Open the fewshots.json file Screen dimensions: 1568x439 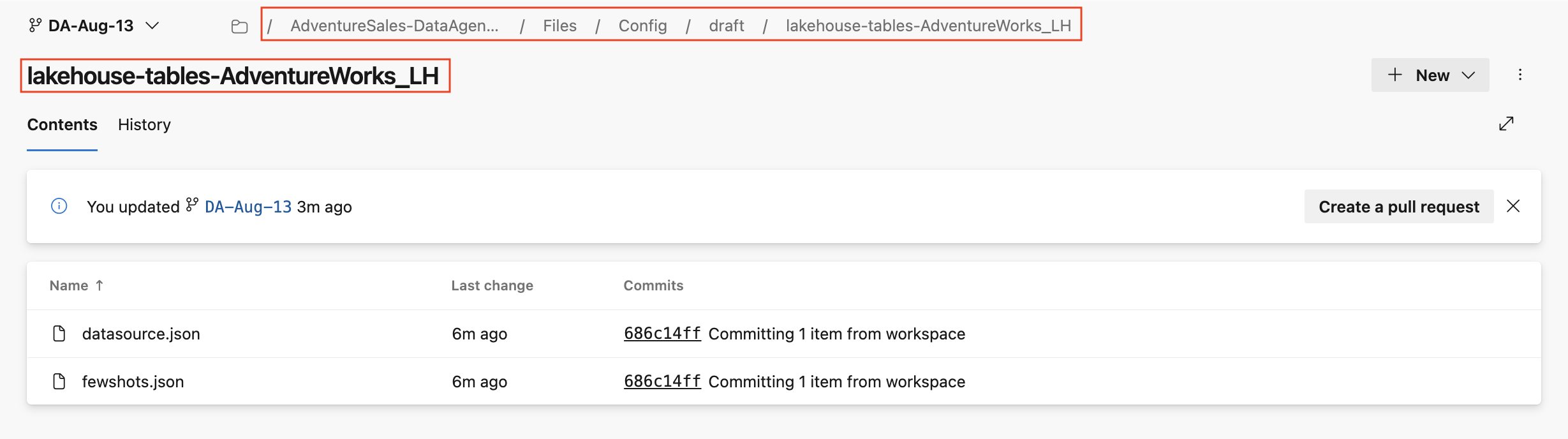click(133, 382)
